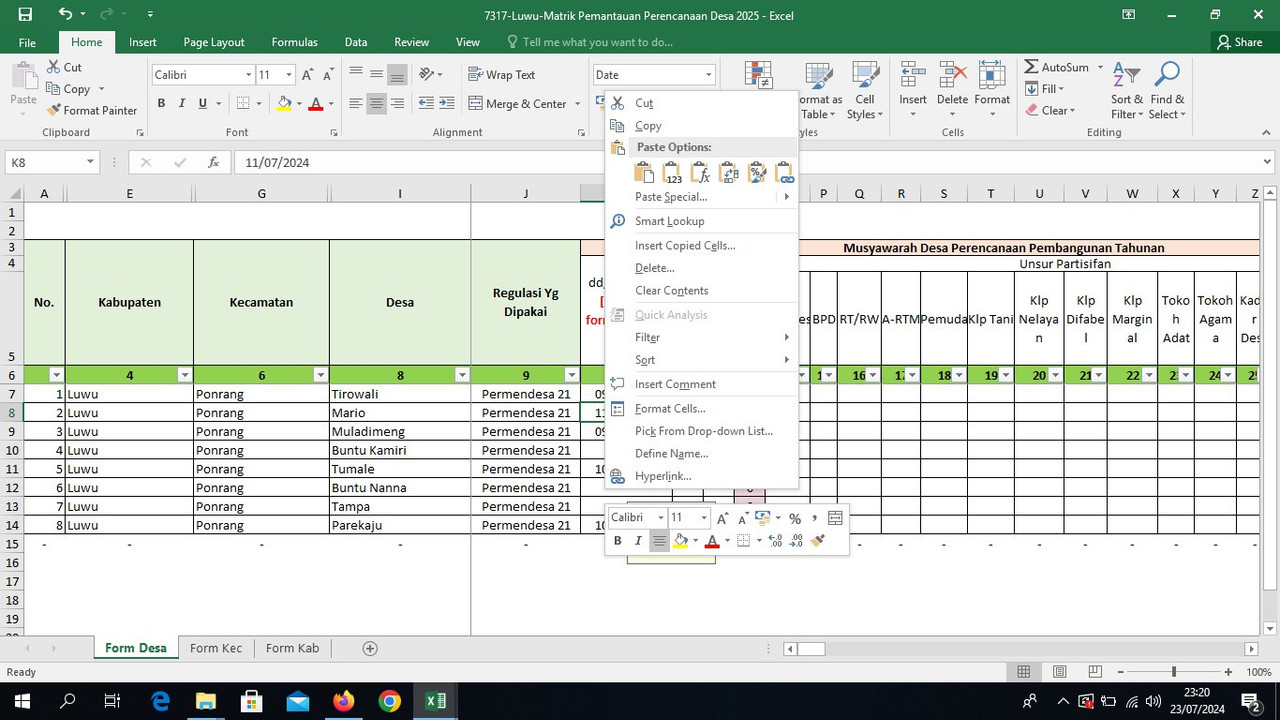1280x720 pixels.
Task: Open Excel from the Windows taskbar
Action: pos(436,701)
